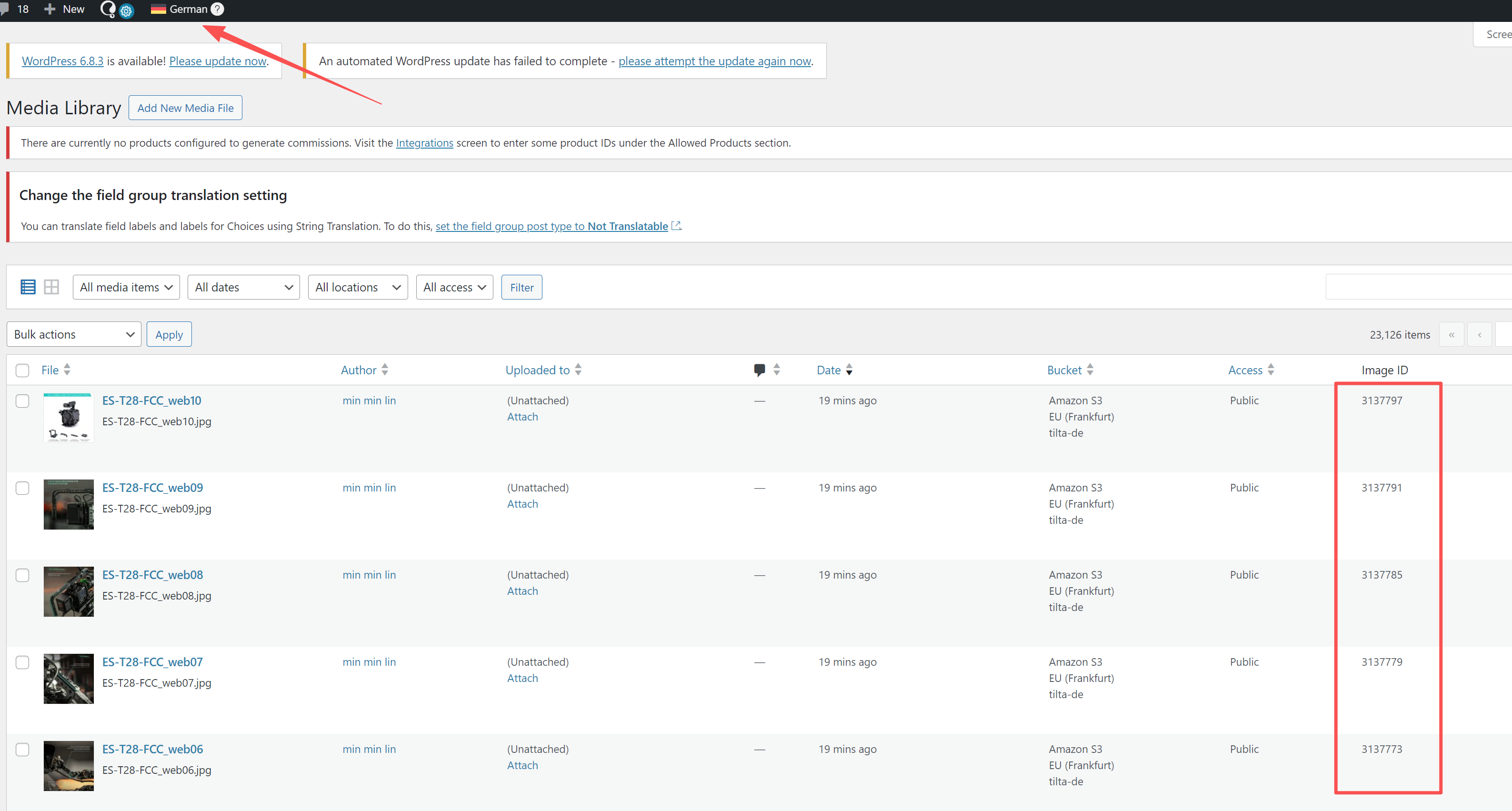Check the select-all files checkbox

(x=22, y=370)
